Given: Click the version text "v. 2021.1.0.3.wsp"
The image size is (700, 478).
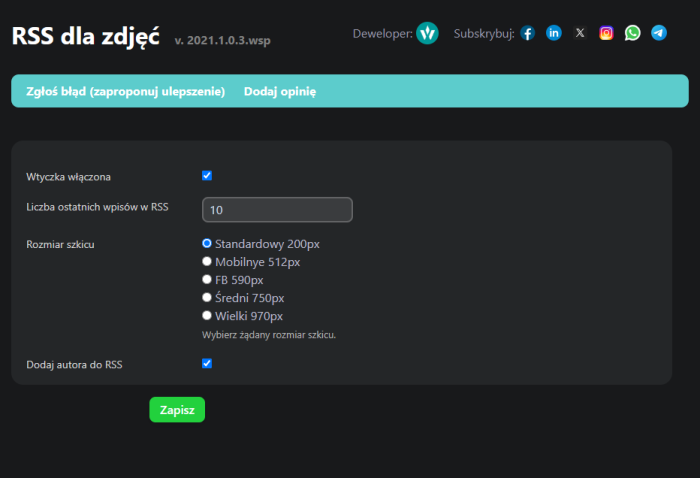Looking at the screenshot, I should pos(222,41).
